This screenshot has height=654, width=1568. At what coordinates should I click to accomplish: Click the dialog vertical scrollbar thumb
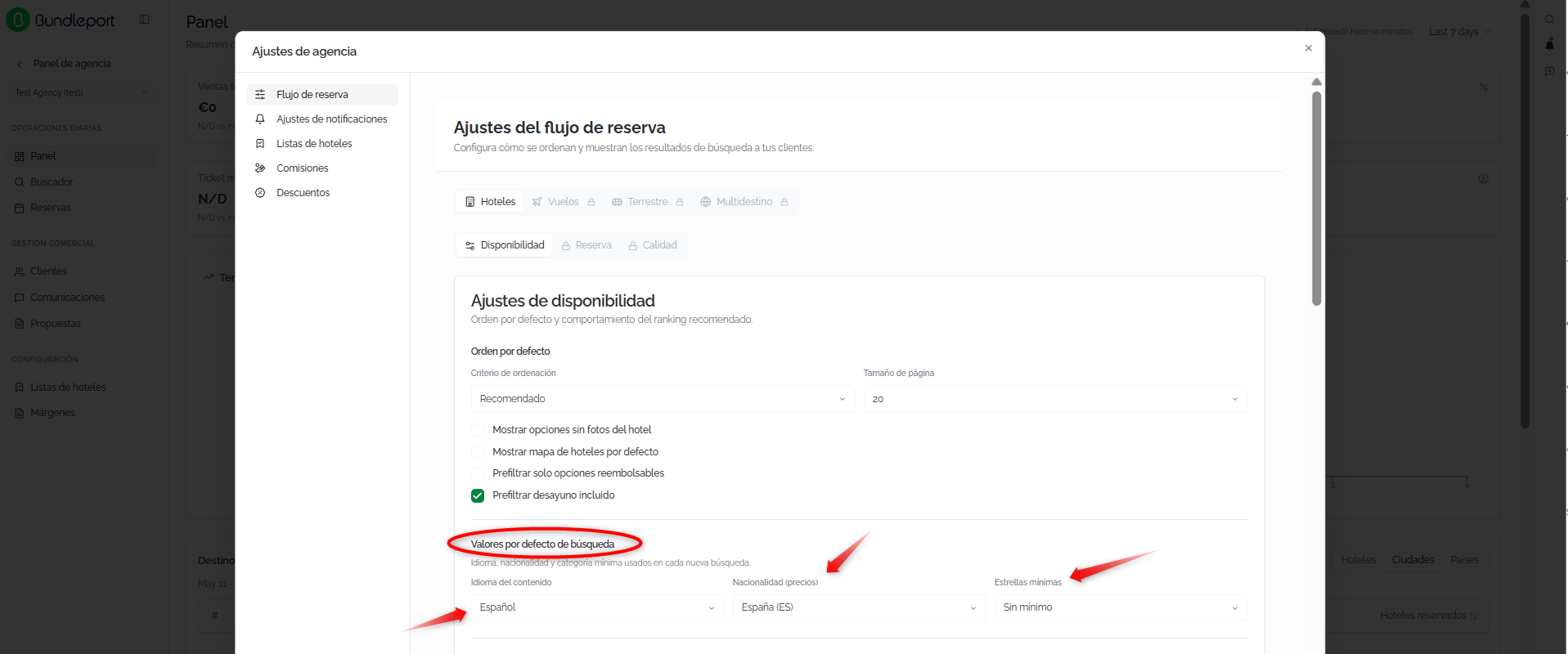point(1317,199)
